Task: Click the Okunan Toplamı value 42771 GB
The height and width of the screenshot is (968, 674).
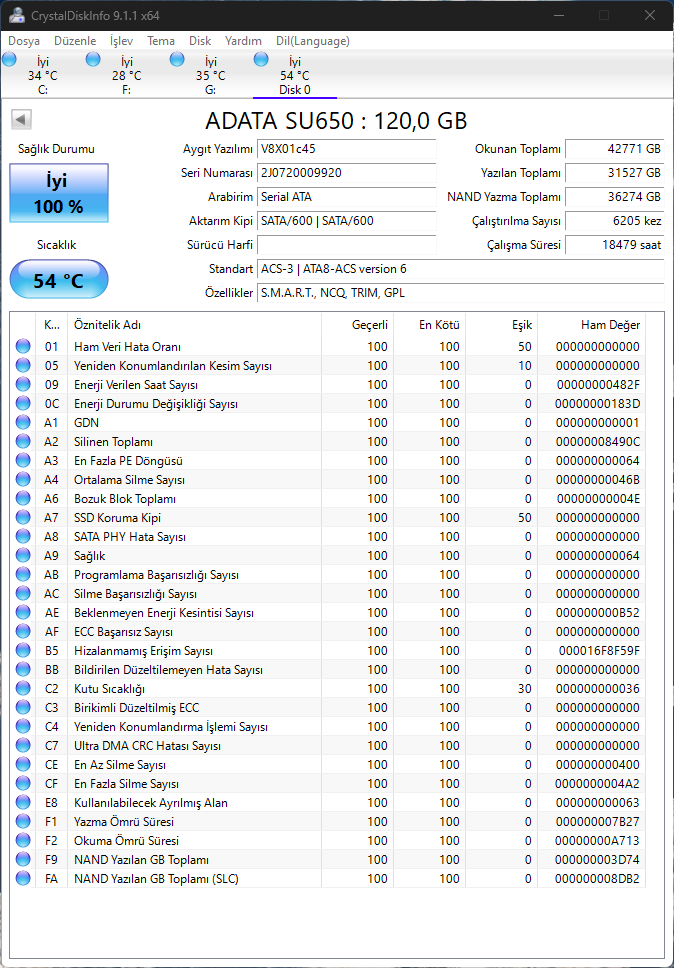Action: coord(614,149)
